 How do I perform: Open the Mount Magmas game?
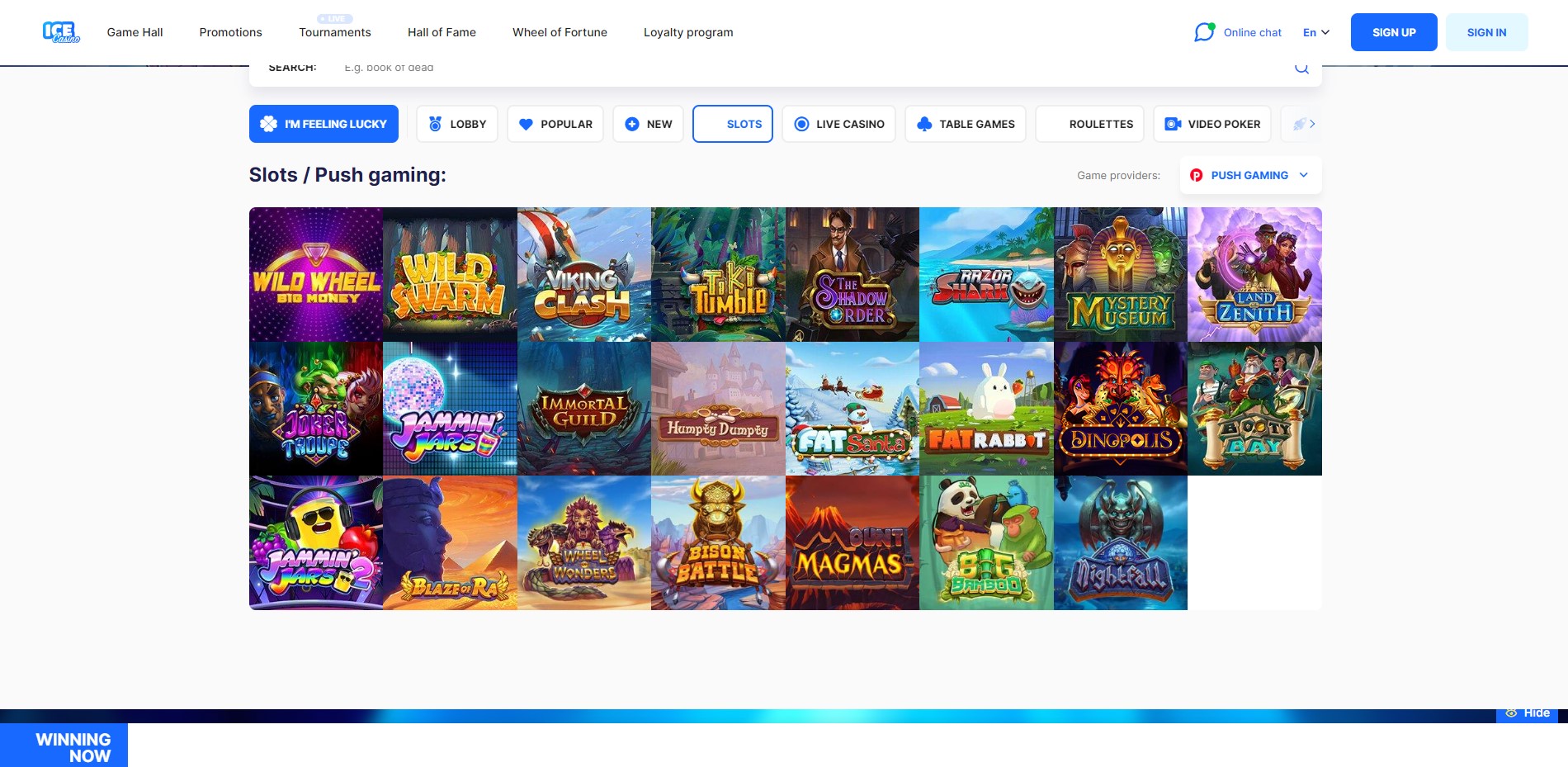point(852,542)
